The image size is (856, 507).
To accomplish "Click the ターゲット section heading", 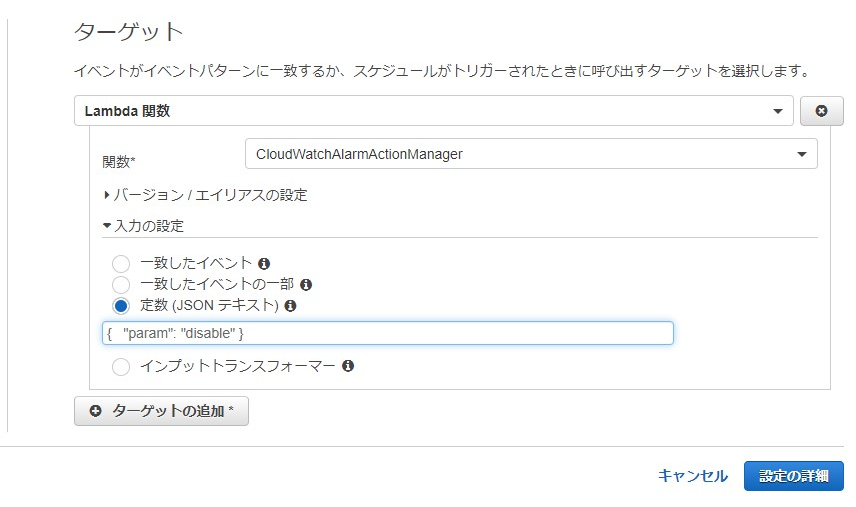I will pyautogui.click(x=129, y=32).
